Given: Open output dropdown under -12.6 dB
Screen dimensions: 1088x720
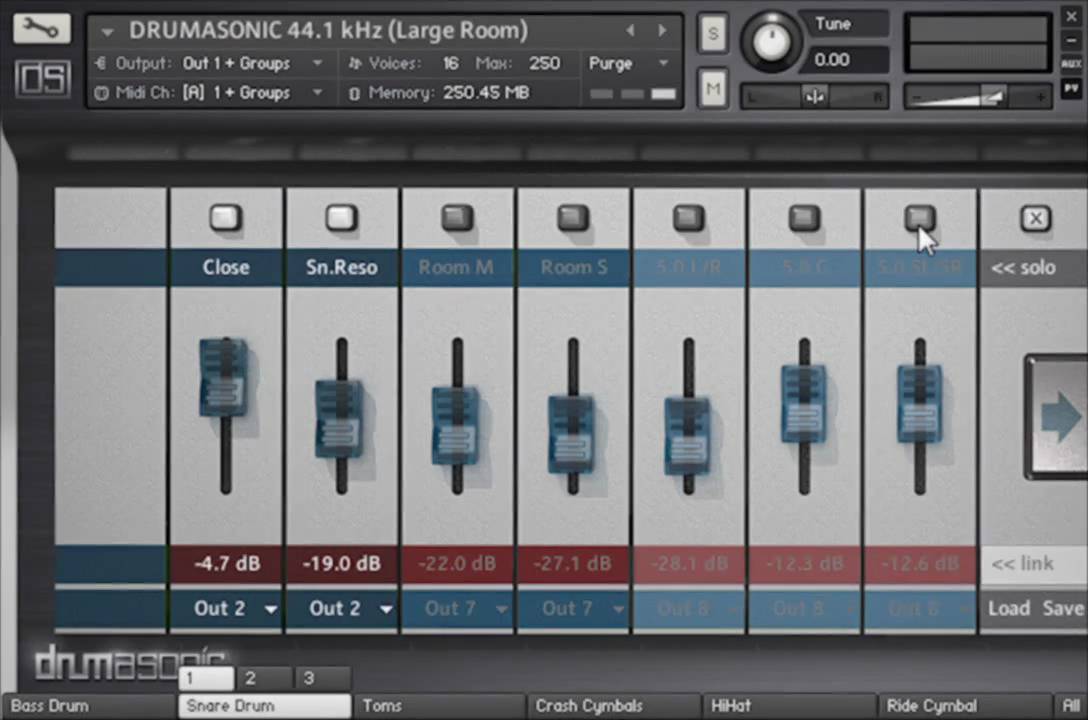Looking at the screenshot, I should tap(920, 609).
